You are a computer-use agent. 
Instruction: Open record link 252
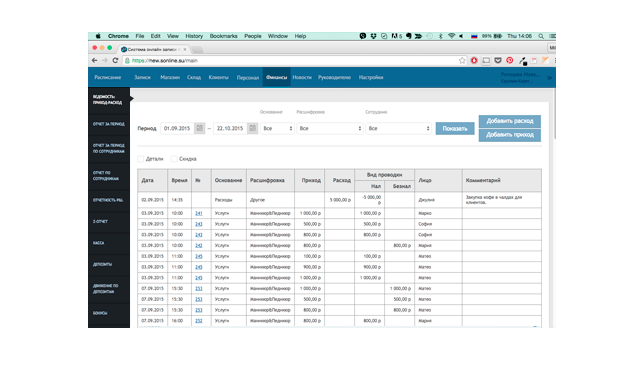tap(198, 321)
